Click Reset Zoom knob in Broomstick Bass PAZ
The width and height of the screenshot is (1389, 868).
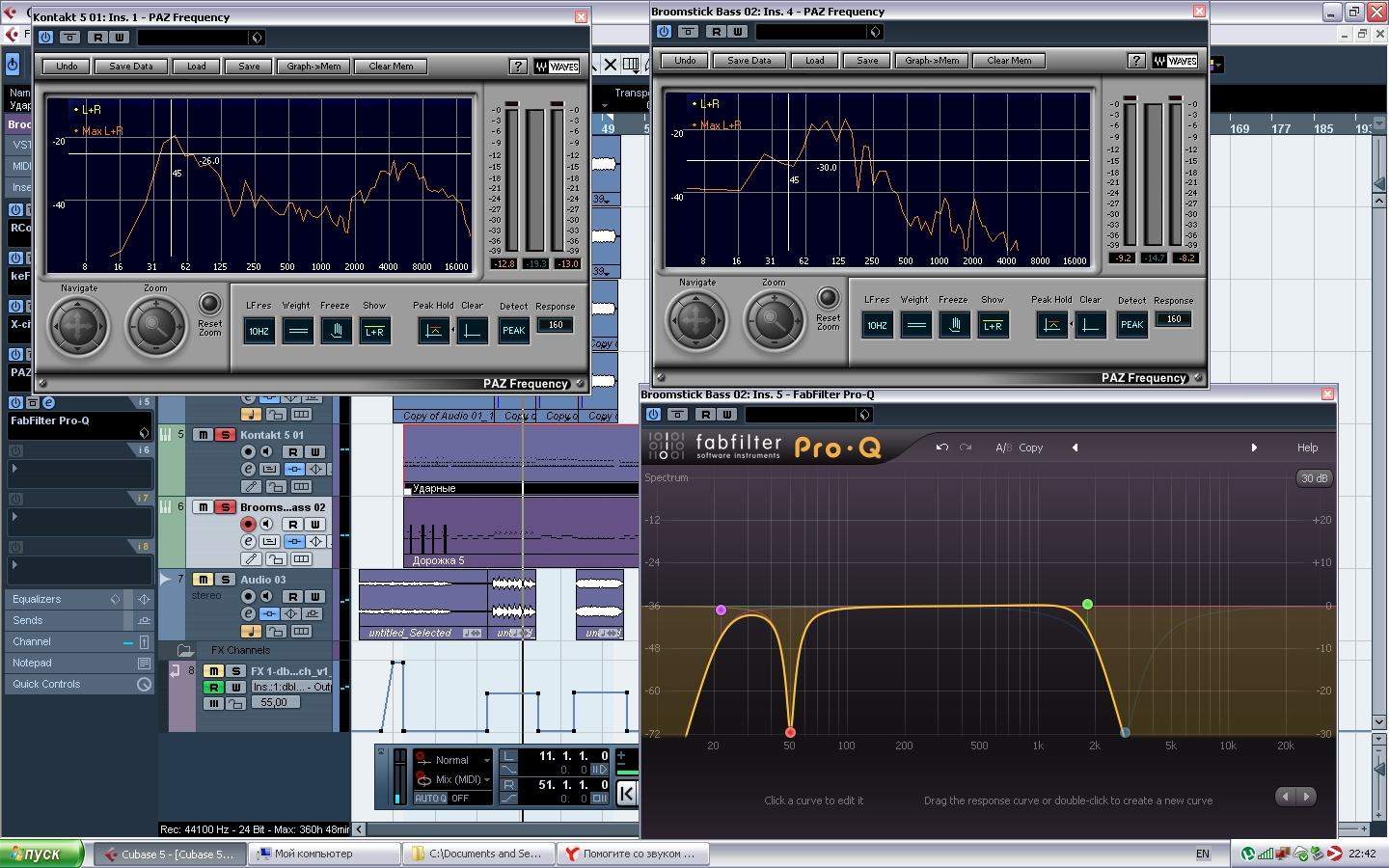(827, 297)
